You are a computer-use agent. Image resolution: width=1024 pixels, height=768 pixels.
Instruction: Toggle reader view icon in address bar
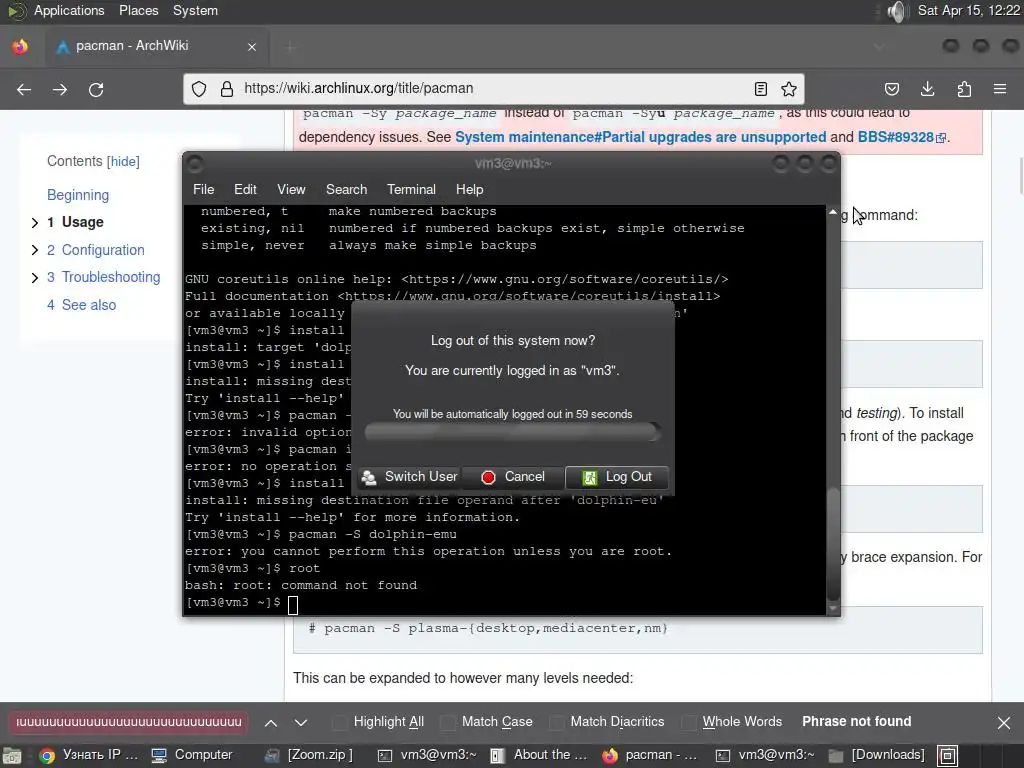(760, 89)
